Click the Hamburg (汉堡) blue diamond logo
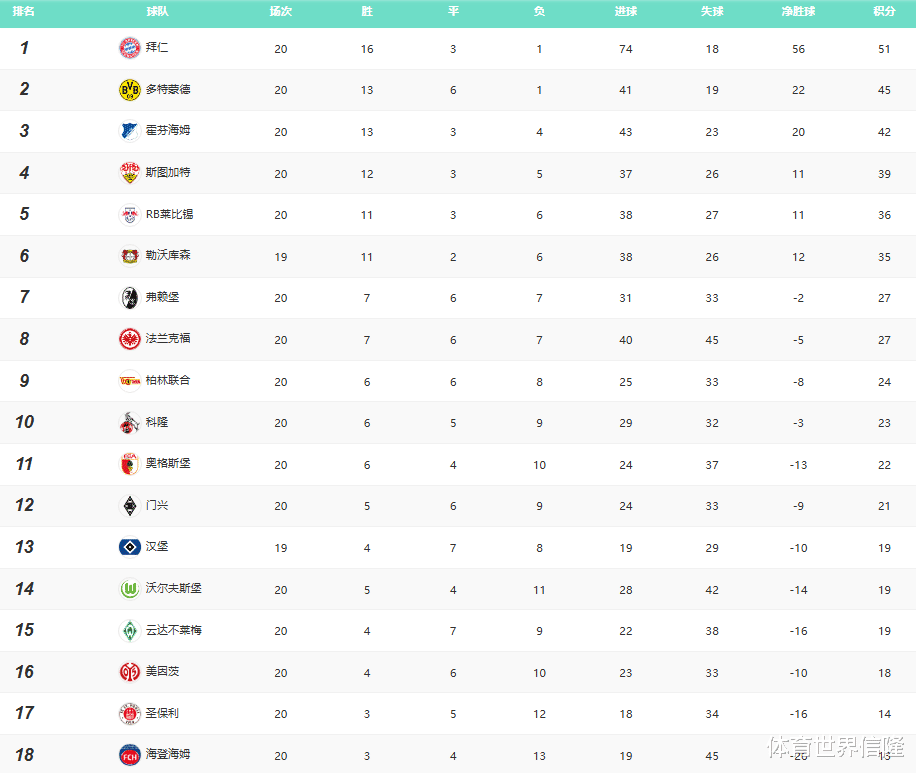 click(x=129, y=547)
